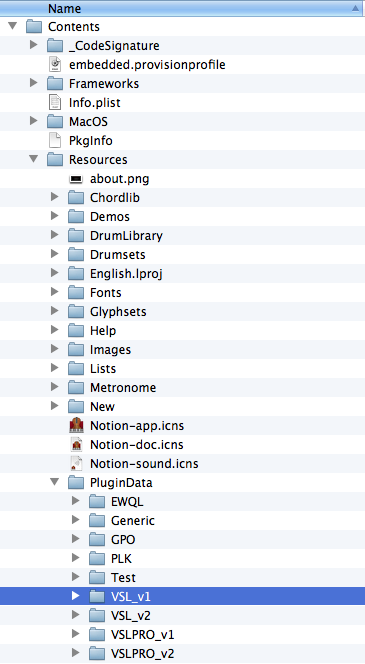Select the file name Notion-doc.icns
The height and width of the screenshot is (664, 365).
point(137,445)
